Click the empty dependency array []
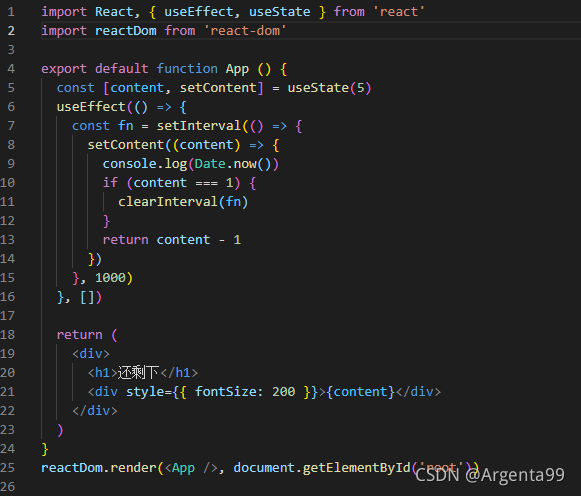 coord(87,297)
